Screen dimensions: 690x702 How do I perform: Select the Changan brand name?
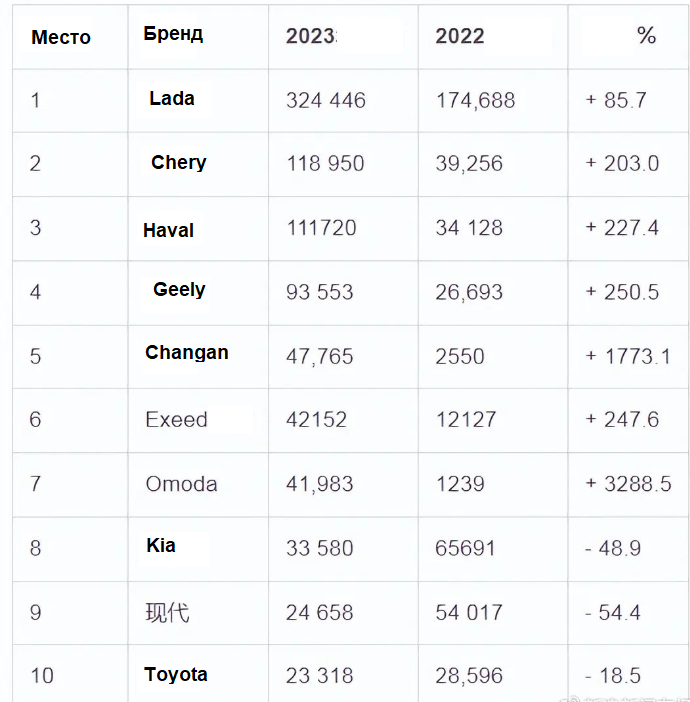point(187,352)
